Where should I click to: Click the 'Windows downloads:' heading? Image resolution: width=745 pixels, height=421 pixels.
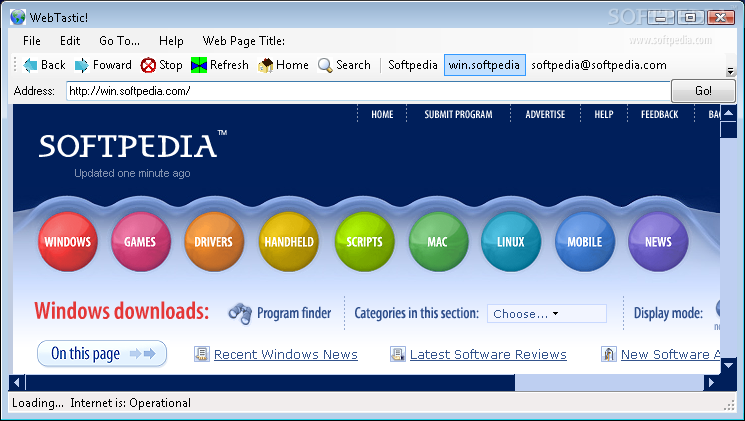[x=122, y=311]
